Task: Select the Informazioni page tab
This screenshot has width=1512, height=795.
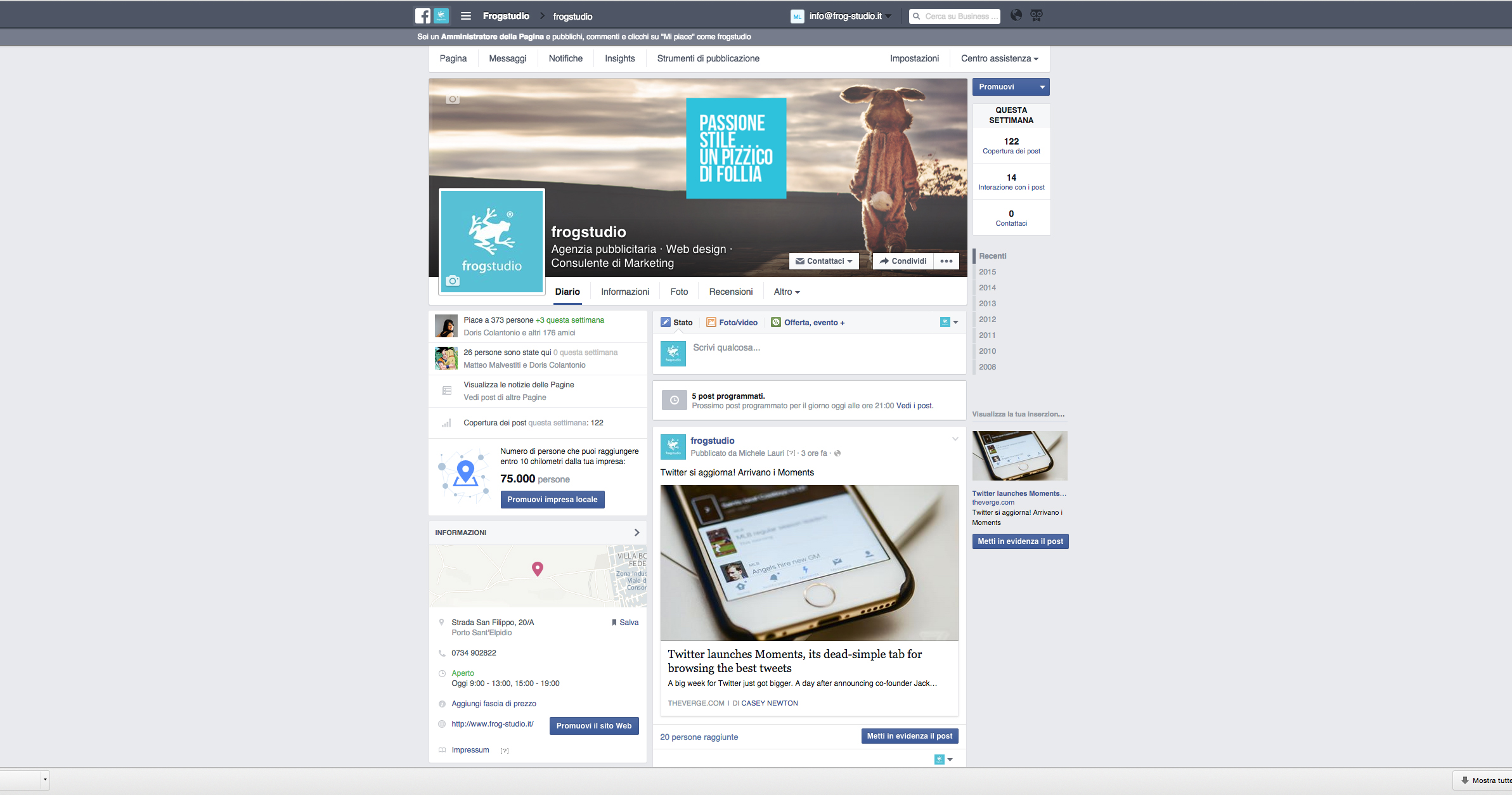Action: (x=625, y=292)
